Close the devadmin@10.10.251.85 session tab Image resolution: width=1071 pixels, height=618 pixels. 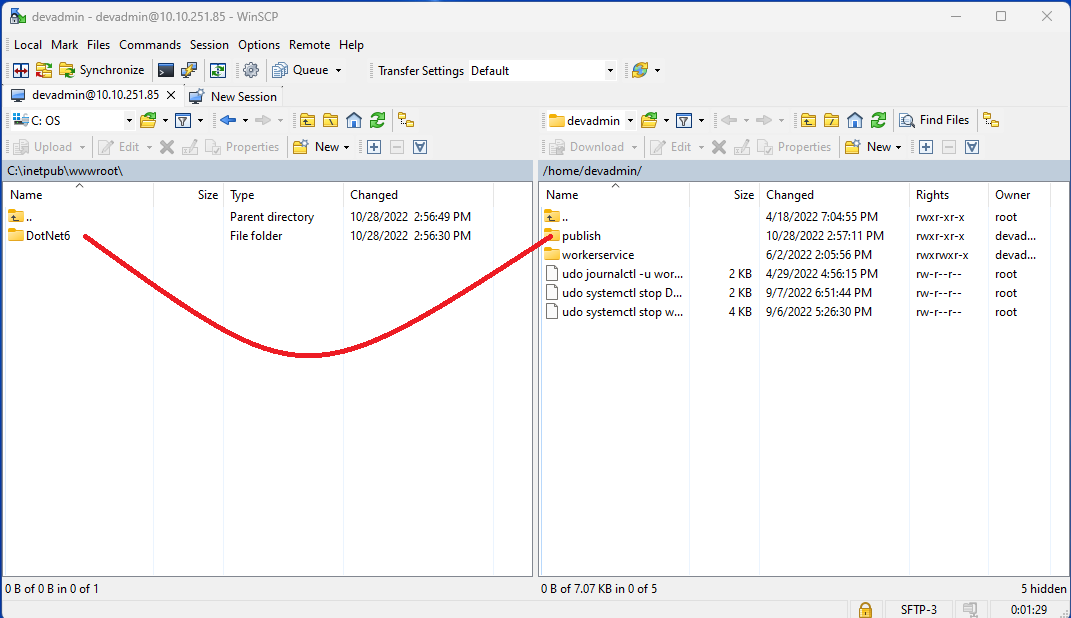171,96
